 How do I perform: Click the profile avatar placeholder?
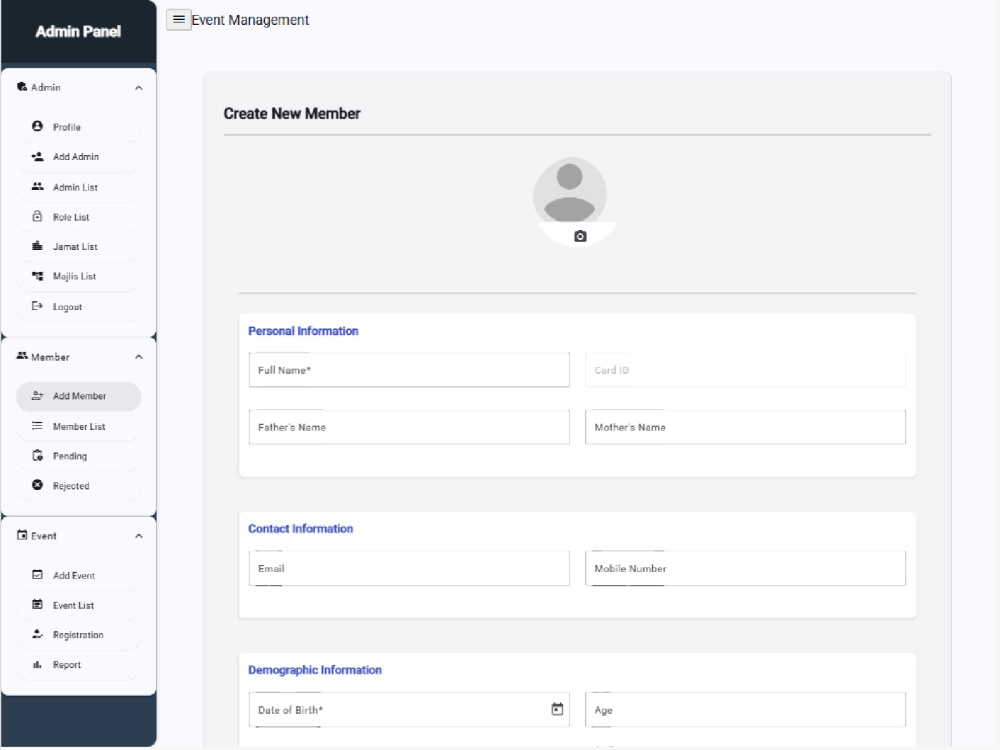pos(570,191)
